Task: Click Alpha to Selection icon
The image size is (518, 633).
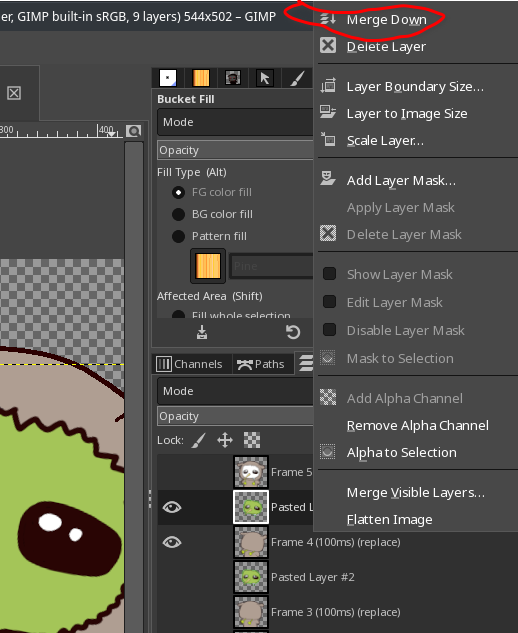Action: pyautogui.click(x=328, y=452)
